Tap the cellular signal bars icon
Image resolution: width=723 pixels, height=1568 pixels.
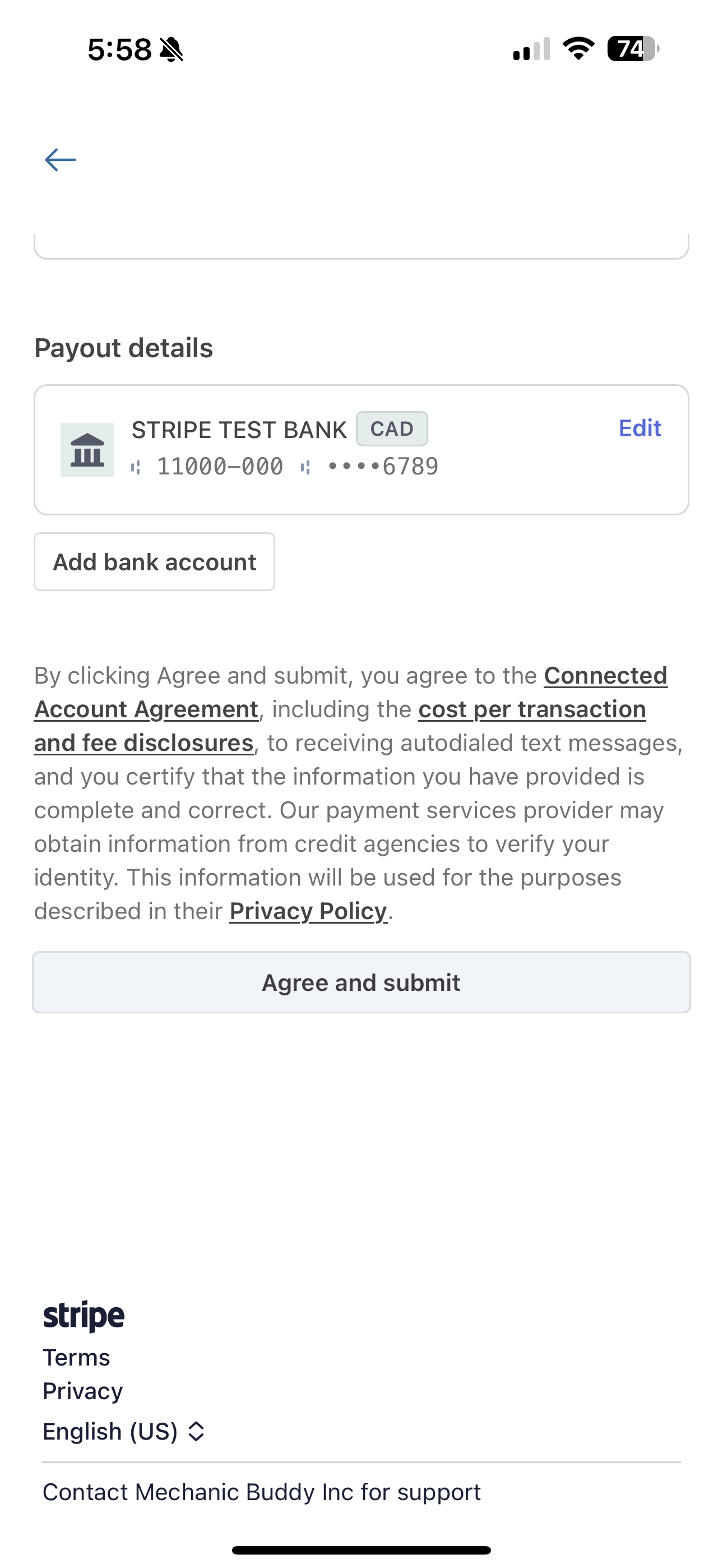click(531, 49)
